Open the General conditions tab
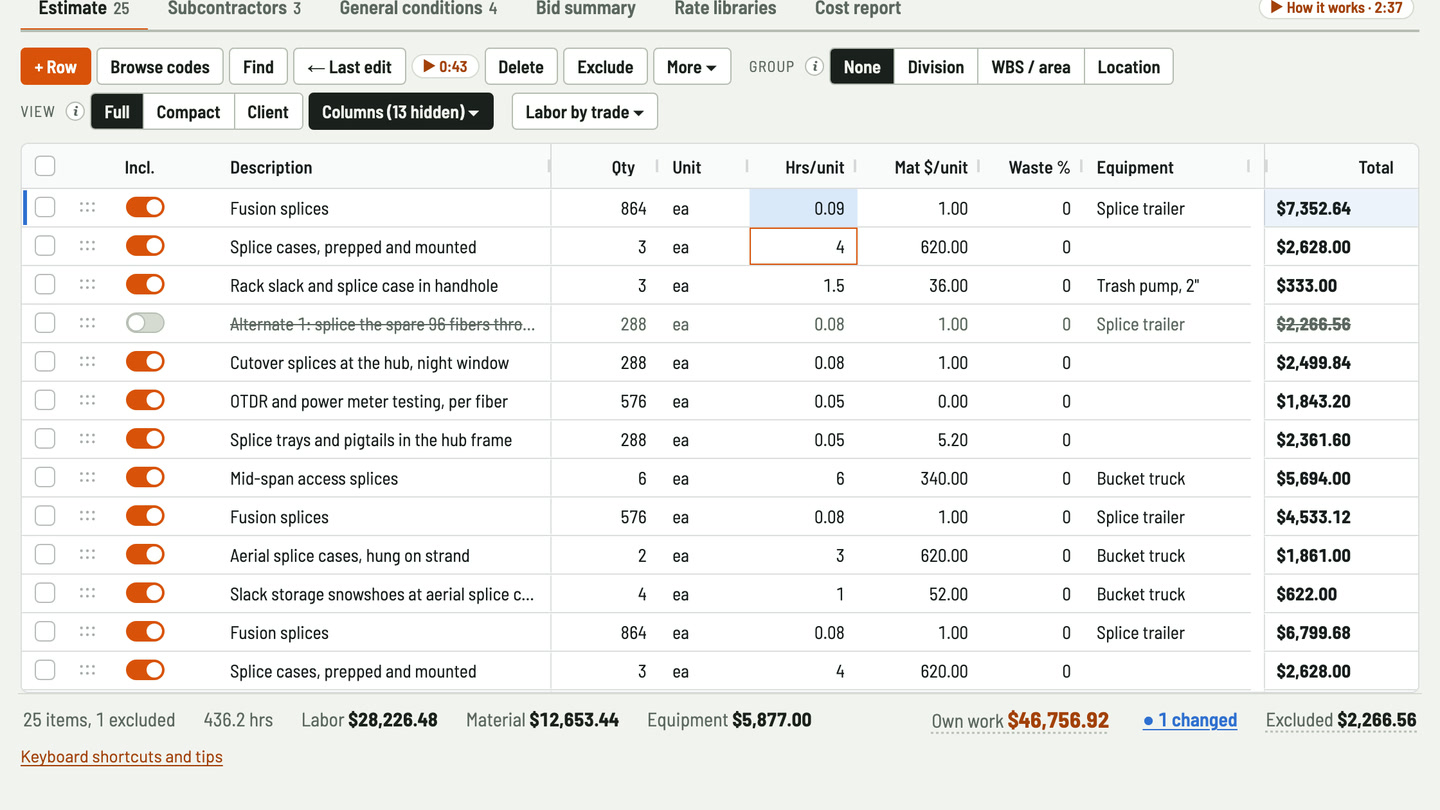 point(418,9)
